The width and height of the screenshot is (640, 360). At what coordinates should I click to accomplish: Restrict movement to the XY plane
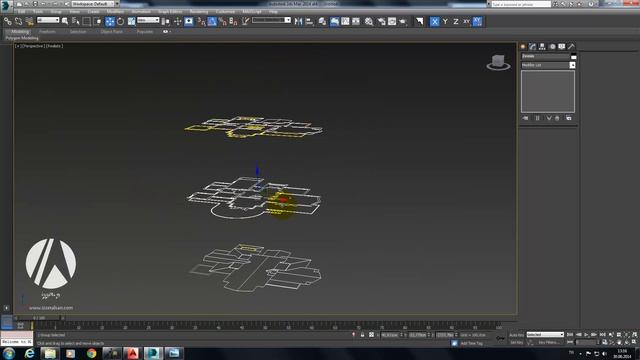(x=467, y=21)
